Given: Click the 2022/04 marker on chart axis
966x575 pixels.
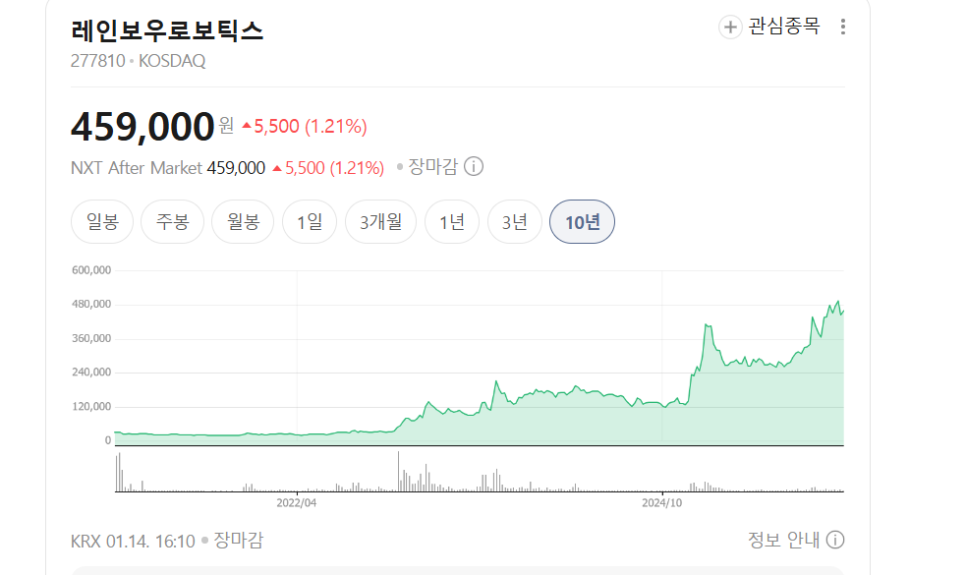Looking at the screenshot, I should pyautogui.click(x=297, y=503).
